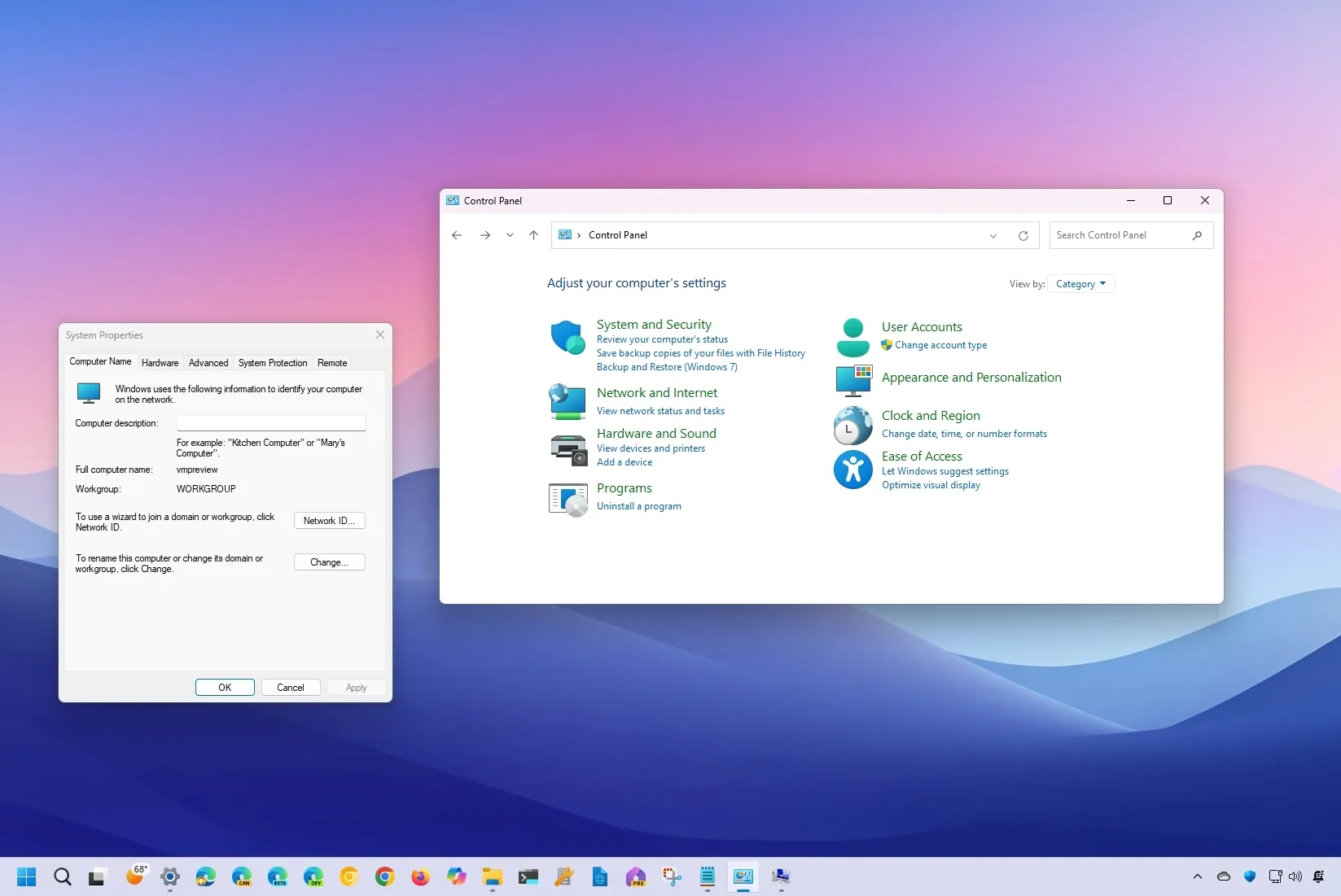The width and height of the screenshot is (1341, 896).
Task: Open the weather widget showing 68°
Action: (136, 875)
